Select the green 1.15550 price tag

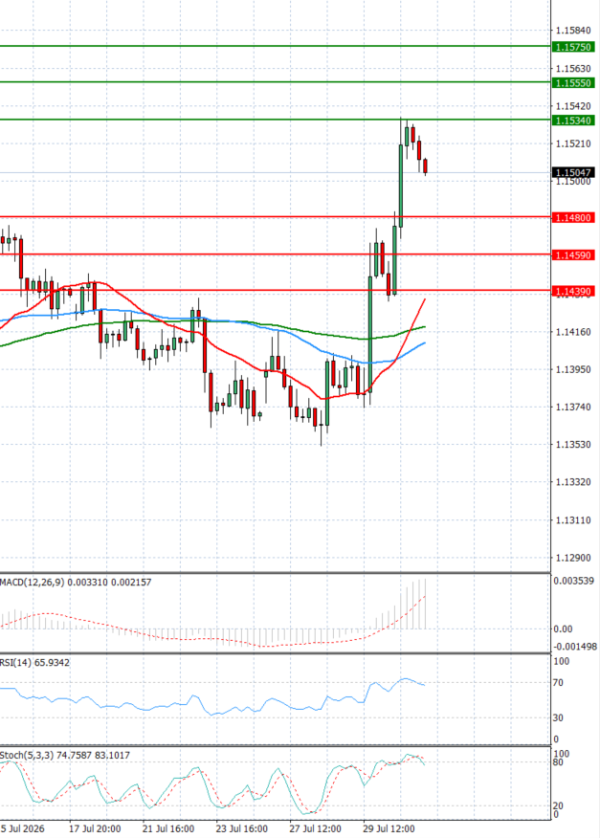point(573,83)
